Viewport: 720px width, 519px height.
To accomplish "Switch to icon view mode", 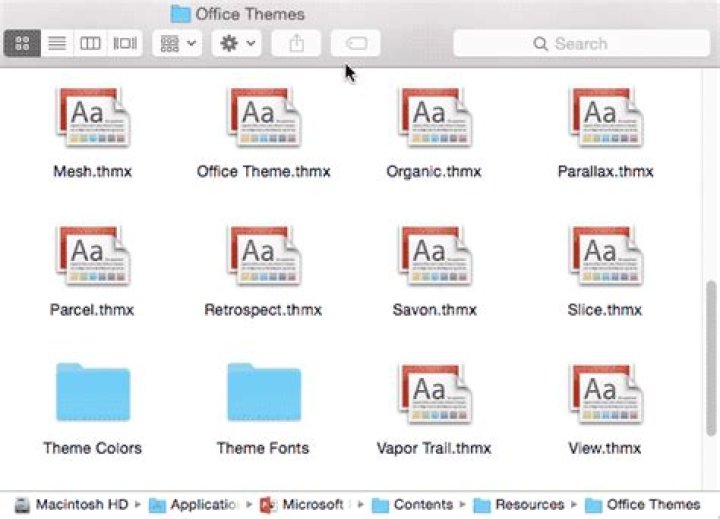I will coord(23,44).
